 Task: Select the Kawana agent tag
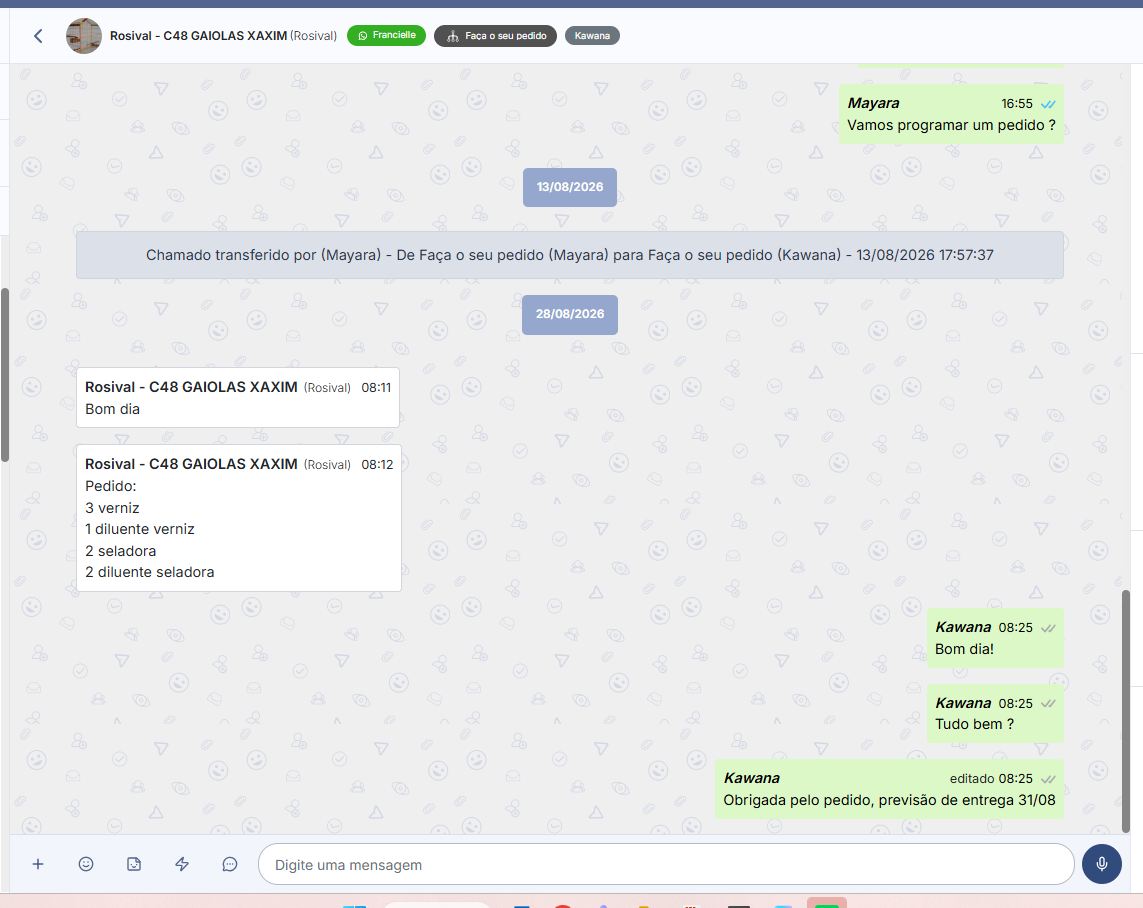592,36
